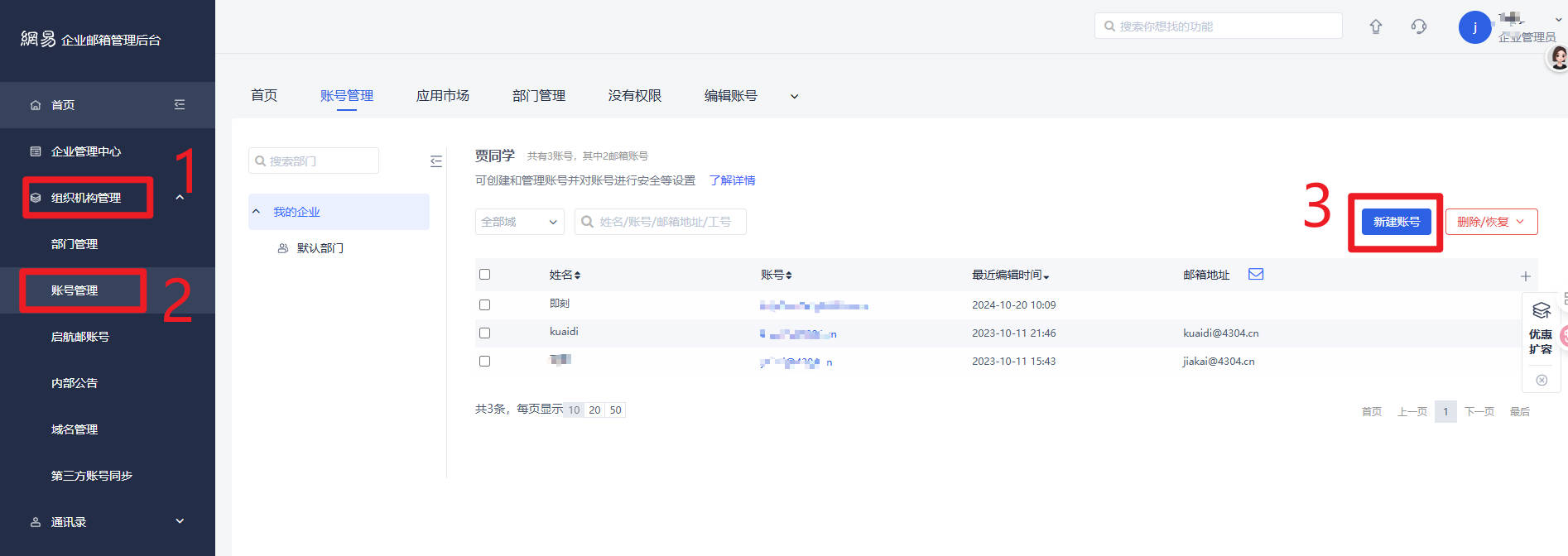Open the admin account menu chevron
The width and height of the screenshot is (1568, 556).
(x=1559, y=20)
